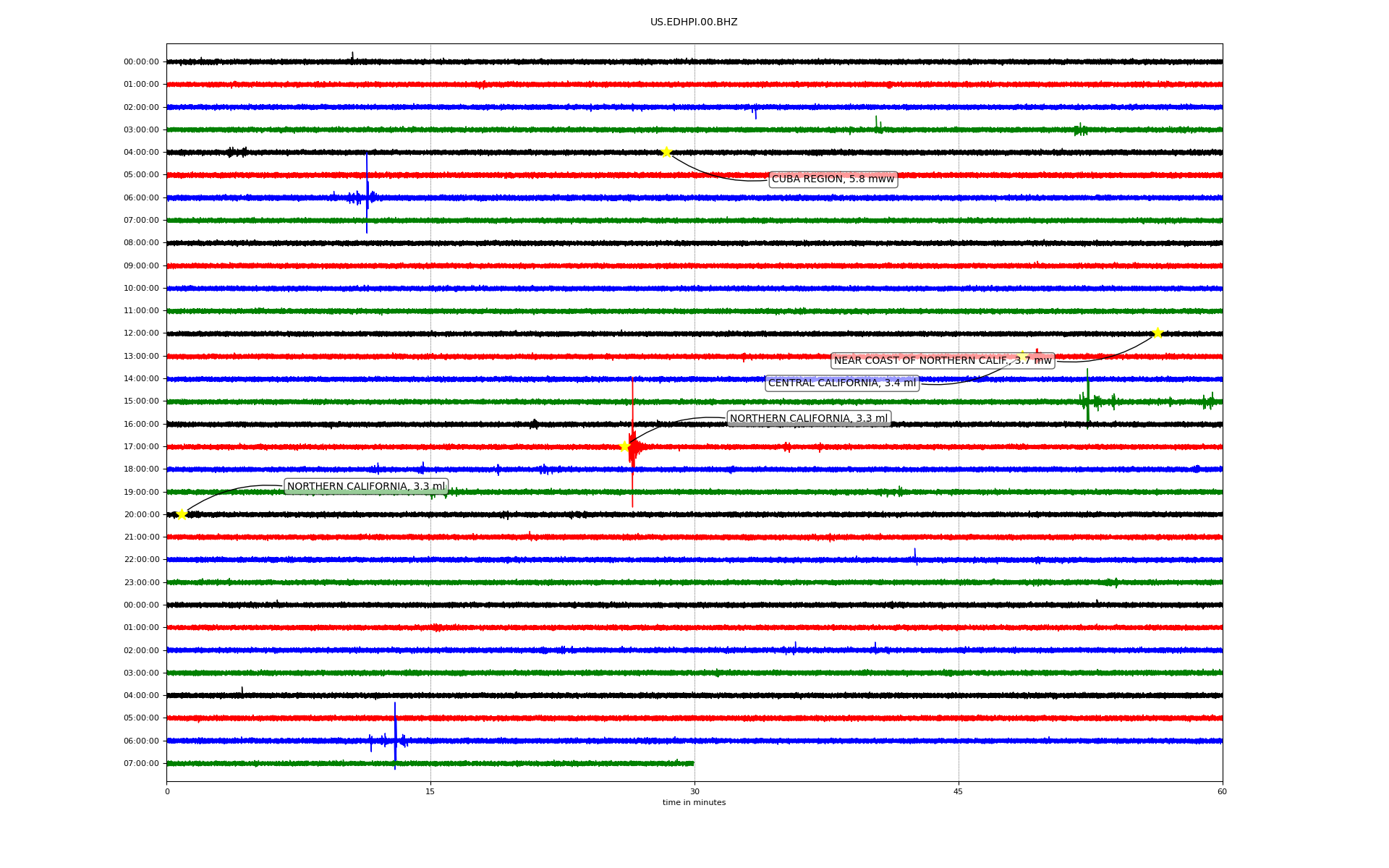Click the Cuba Region earthquake star marker
Screen dimensions: 1389x868
(666, 152)
